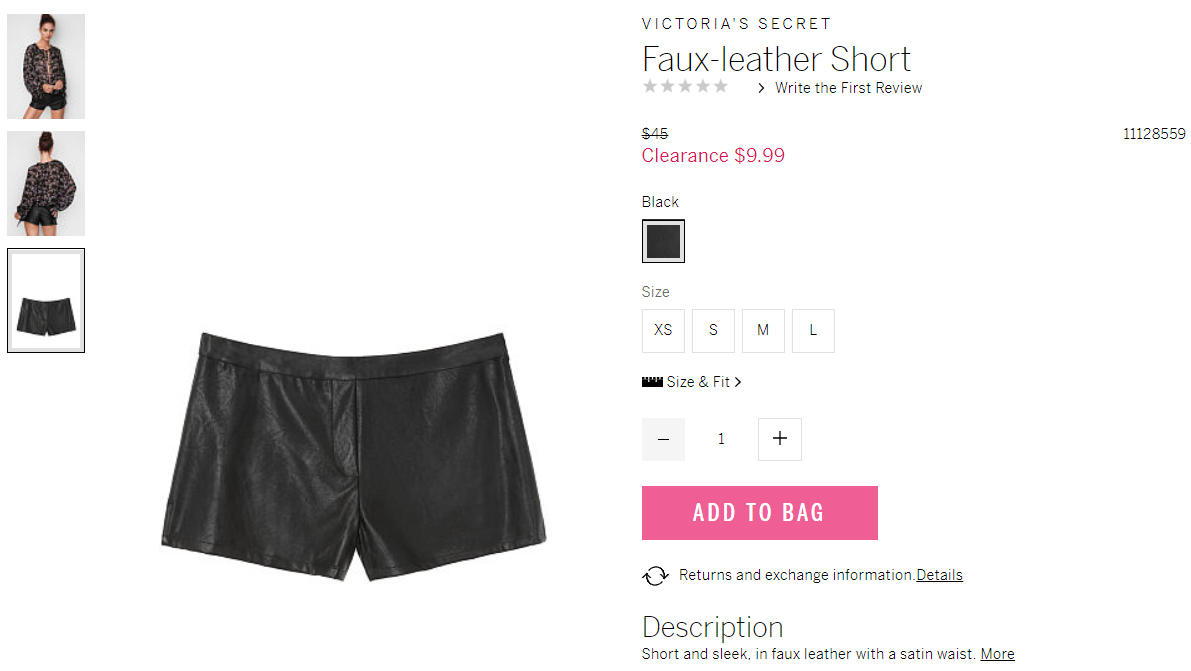Click the returns and exchange arrows icon
Screen dimensions: 1191x671
(656, 576)
